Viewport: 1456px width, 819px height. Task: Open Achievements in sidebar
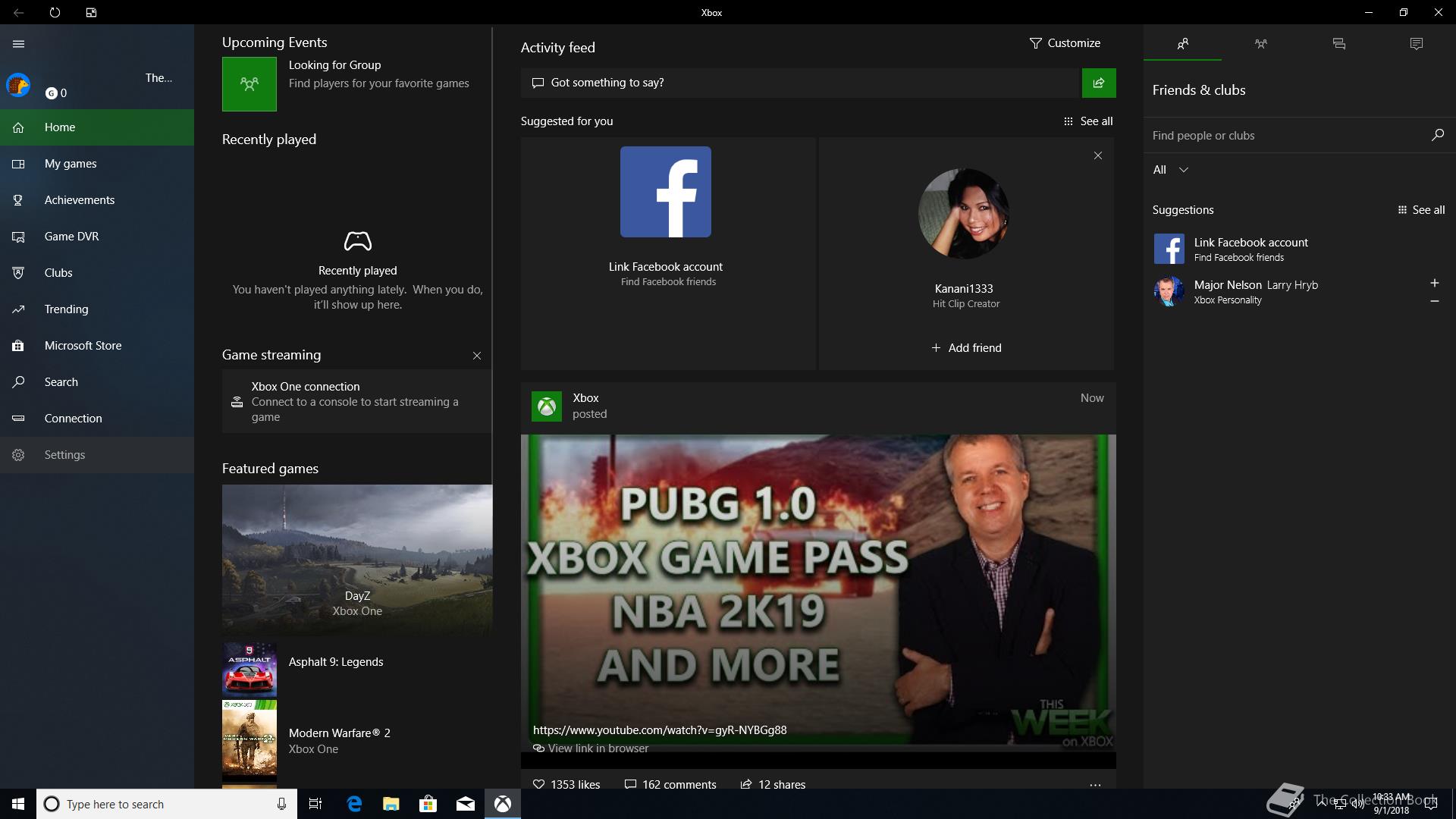click(97, 200)
